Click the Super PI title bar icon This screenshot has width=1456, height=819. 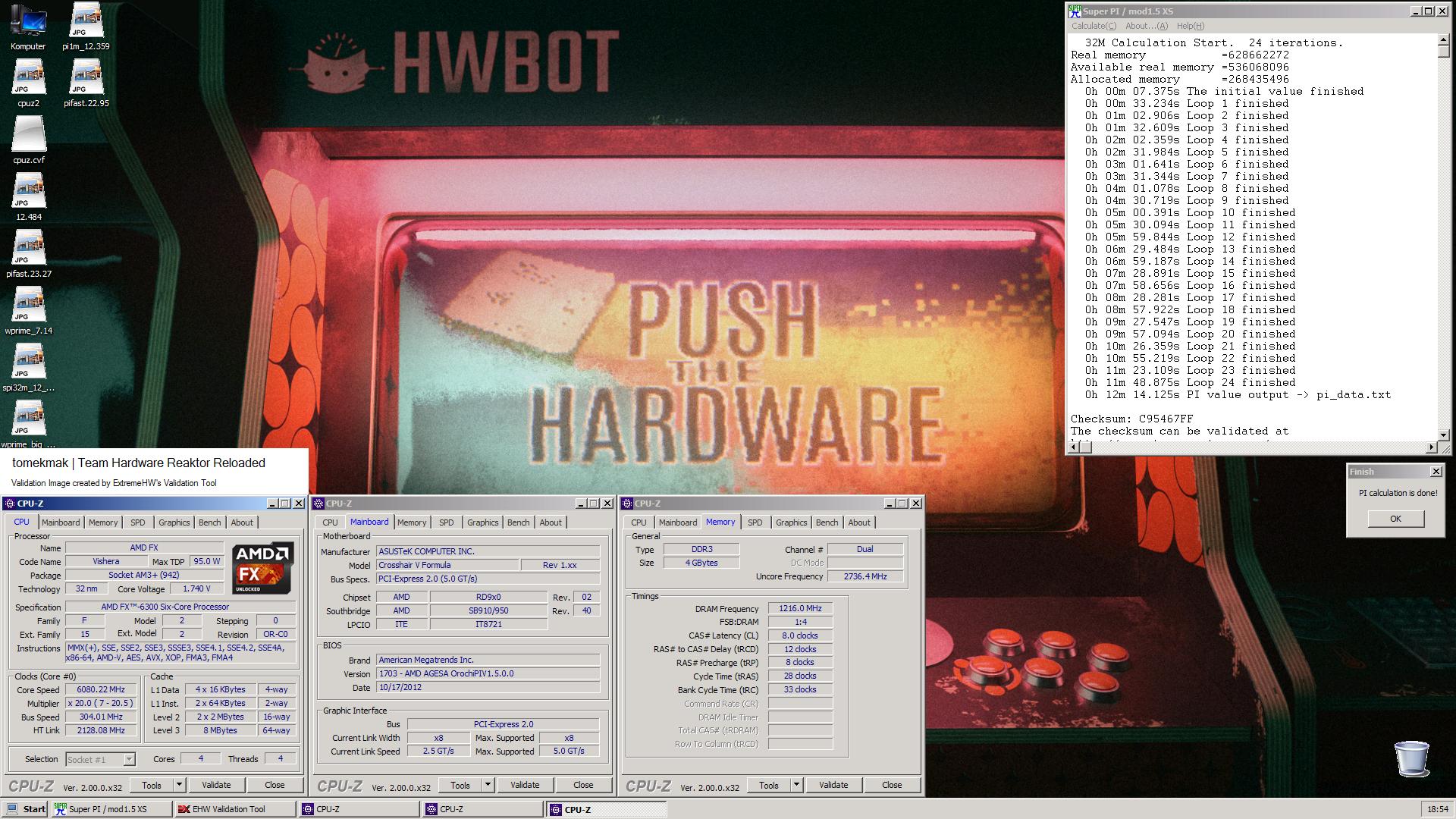[x=1075, y=11]
